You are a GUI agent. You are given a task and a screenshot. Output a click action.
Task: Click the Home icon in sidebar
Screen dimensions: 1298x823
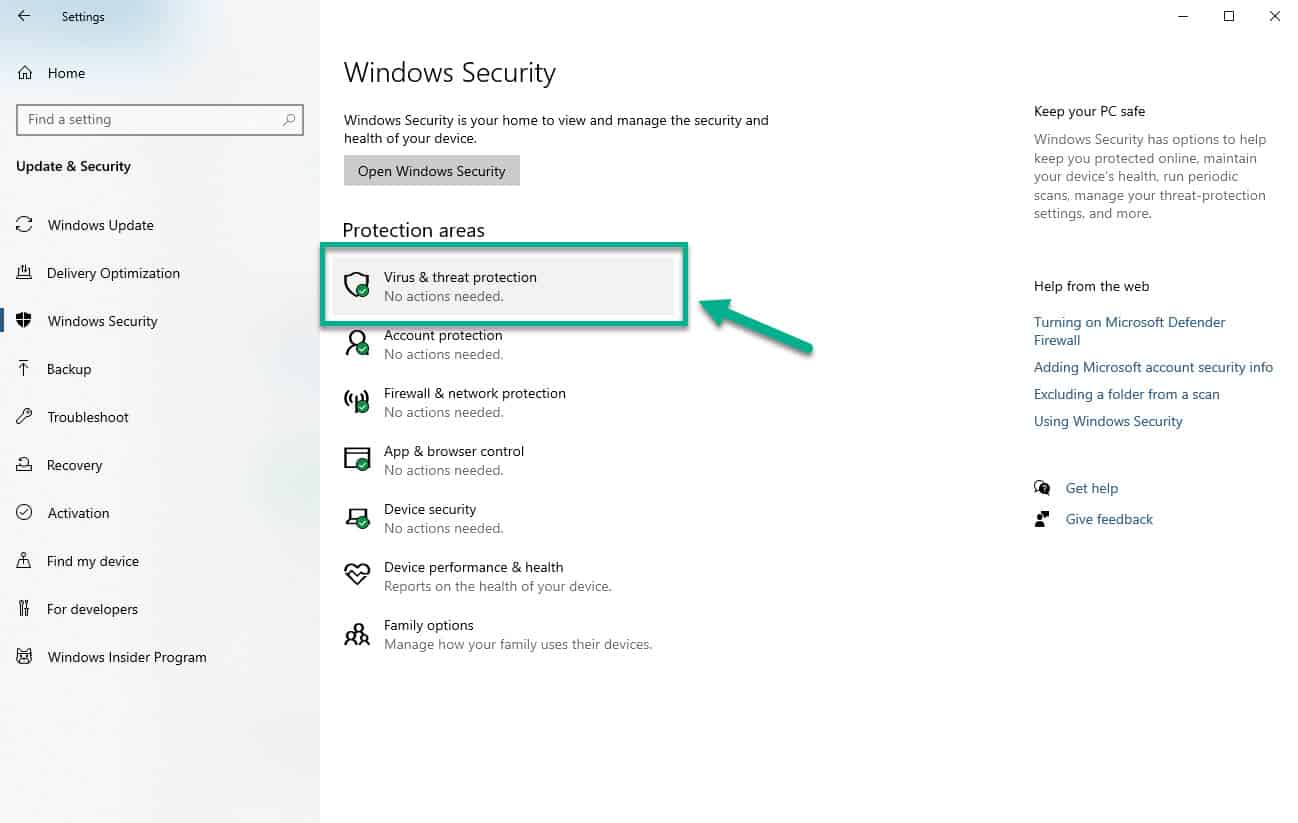(25, 73)
